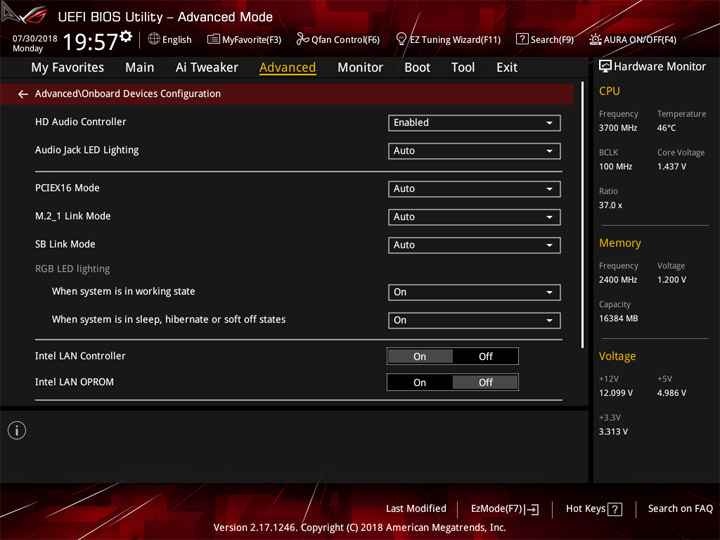
Task: Click the memory capacity 16384 MB
Action: coord(618,319)
